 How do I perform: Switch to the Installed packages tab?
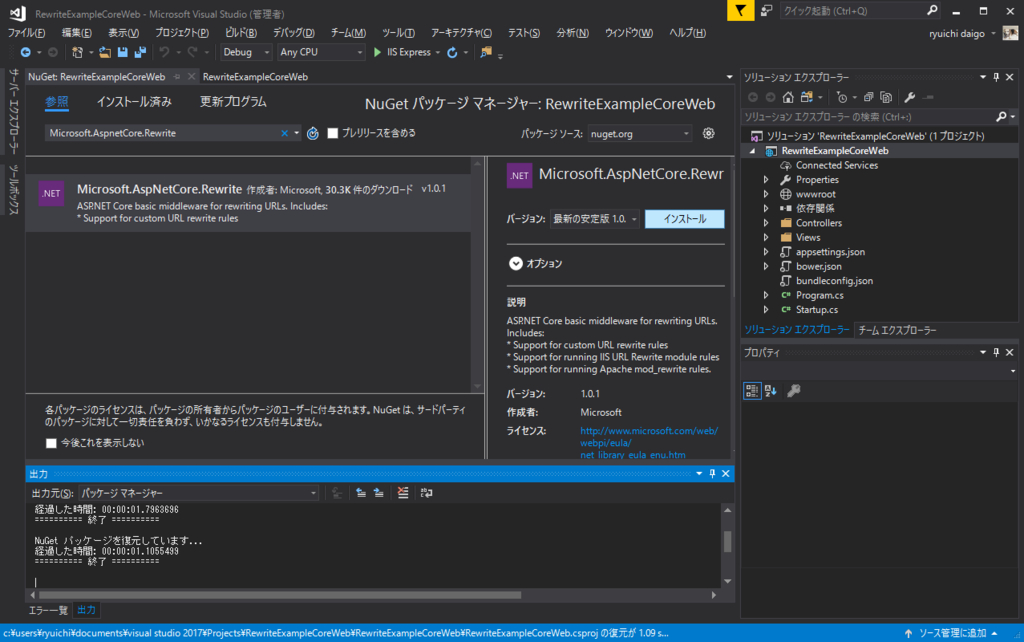coord(134,102)
